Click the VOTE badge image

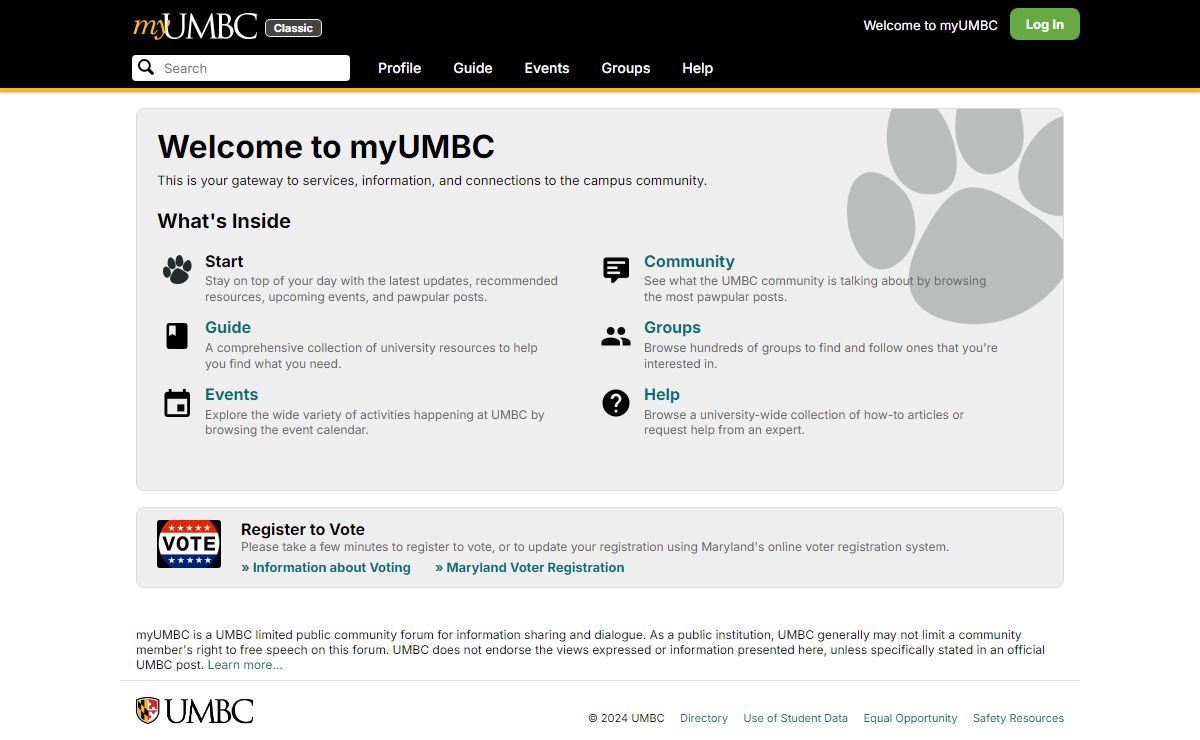[x=189, y=544]
